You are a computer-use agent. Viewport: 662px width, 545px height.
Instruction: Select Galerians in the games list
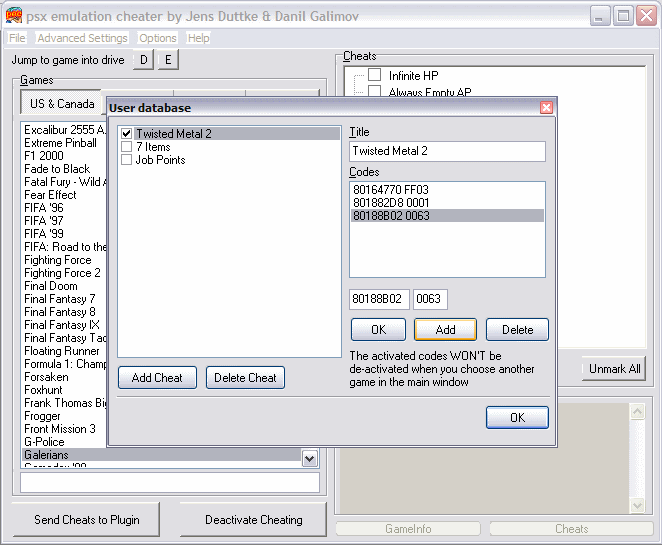click(x=162, y=455)
